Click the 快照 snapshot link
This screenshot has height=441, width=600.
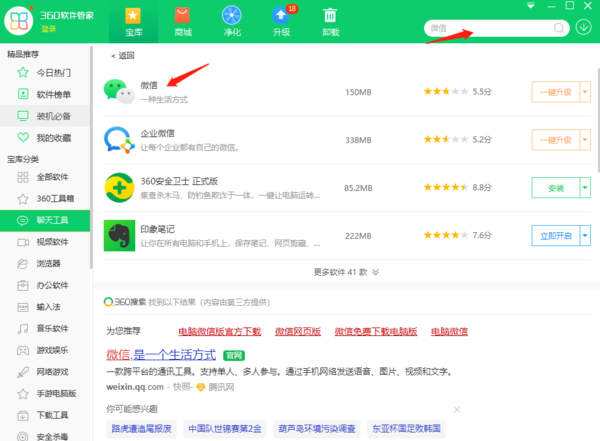[x=182, y=387]
